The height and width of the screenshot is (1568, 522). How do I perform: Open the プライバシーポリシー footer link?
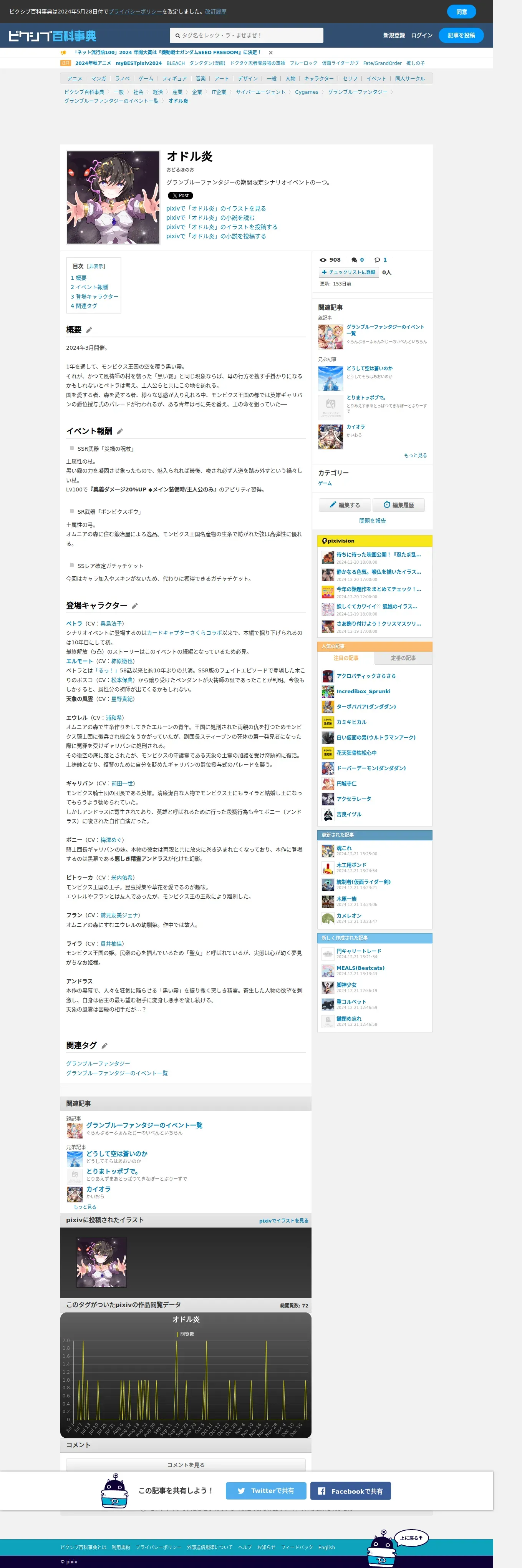coord(158,1547)
